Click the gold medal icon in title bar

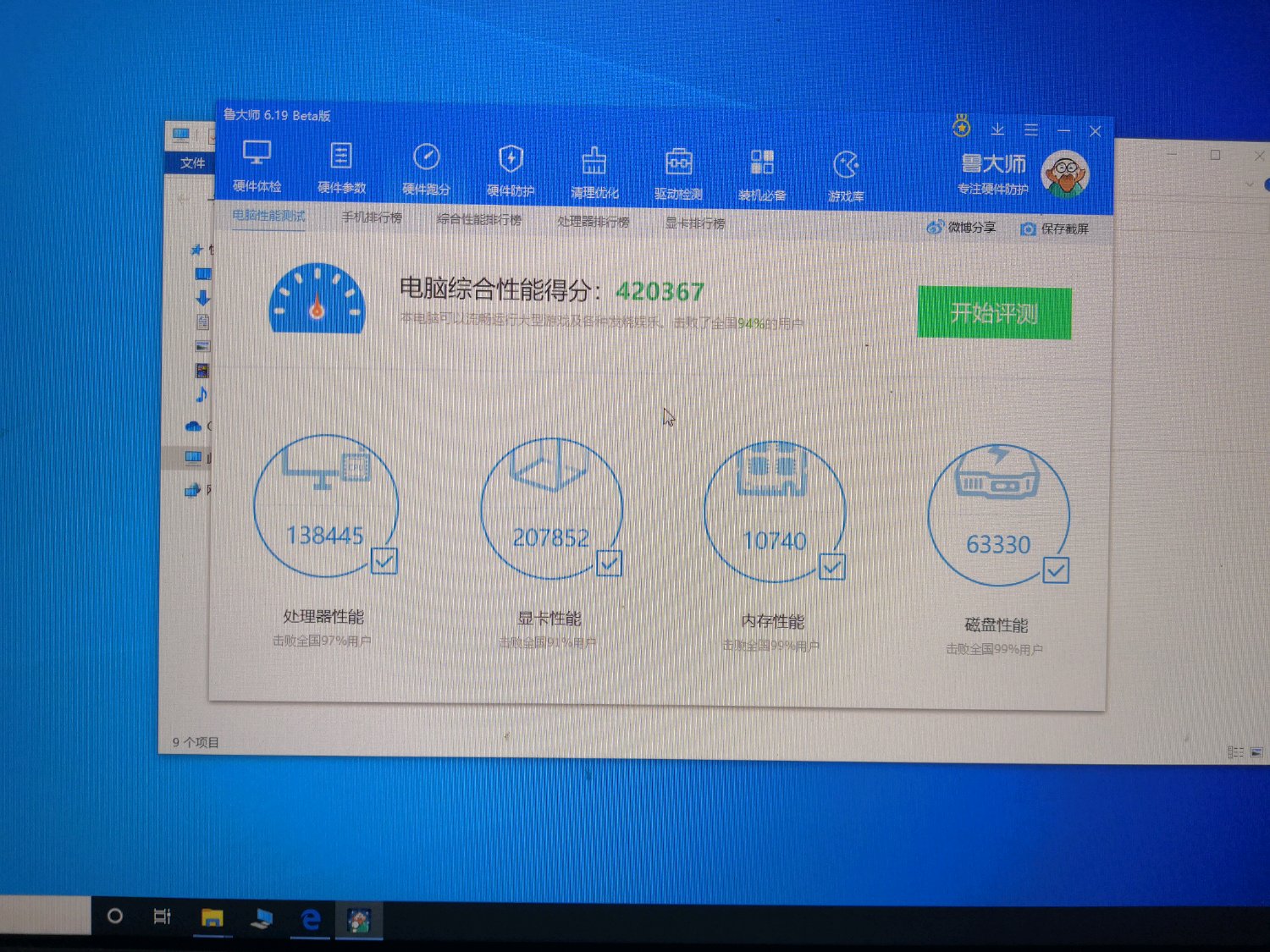pos(961,127)
